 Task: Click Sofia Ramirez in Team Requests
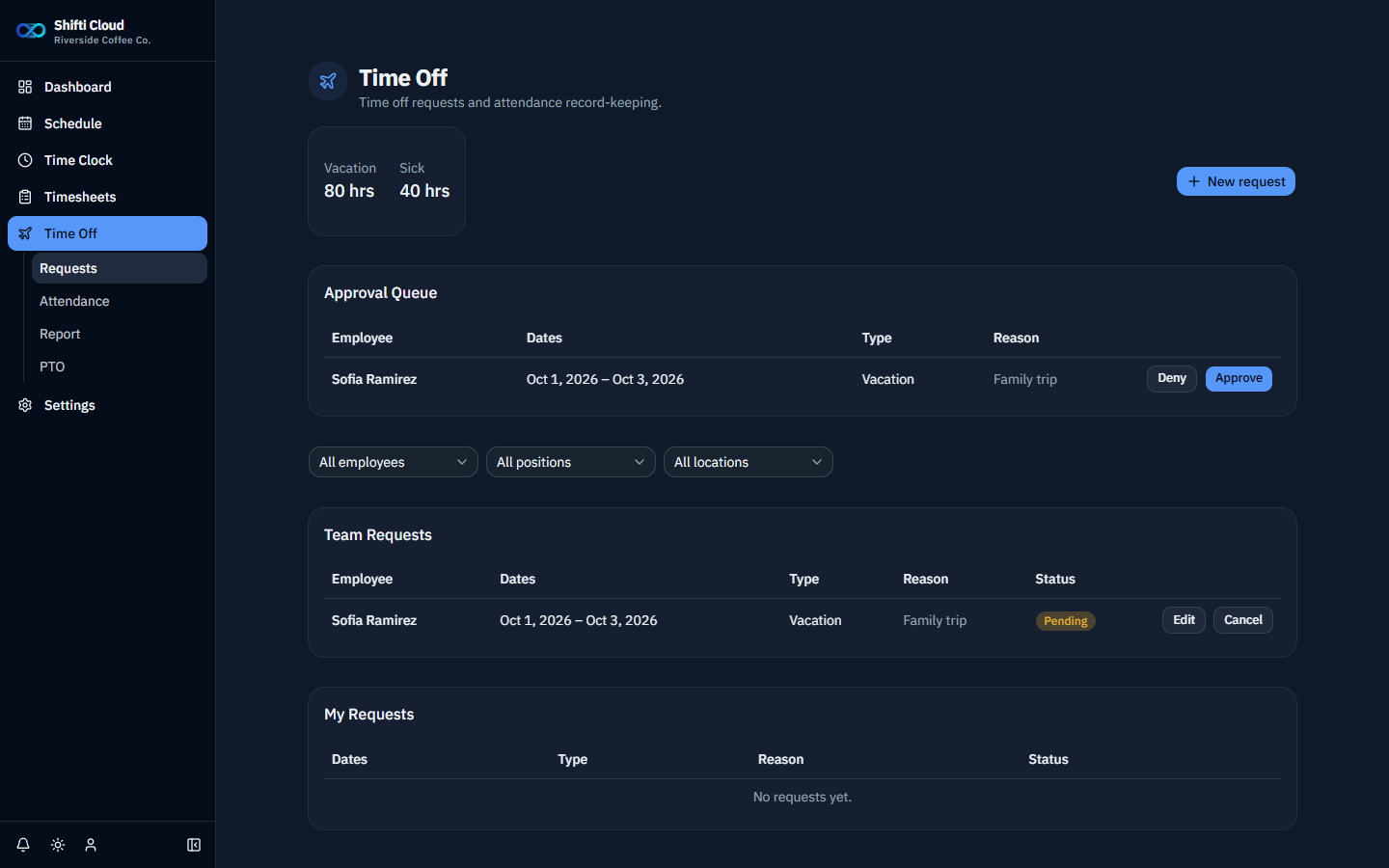pos(374,620)
